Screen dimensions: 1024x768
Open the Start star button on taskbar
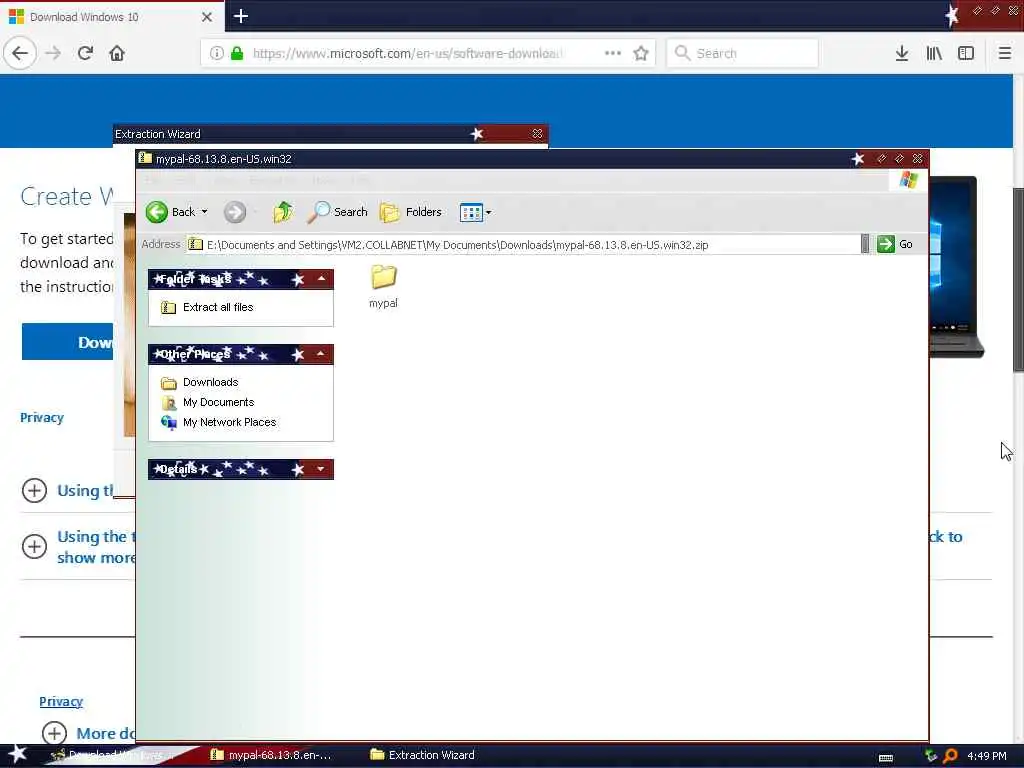(x=18, y=755)
